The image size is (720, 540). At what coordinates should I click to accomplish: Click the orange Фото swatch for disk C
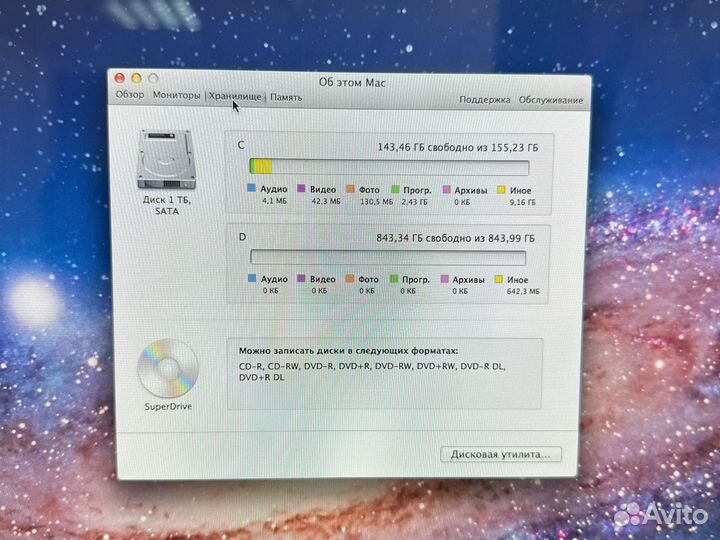[x=350, y=189]
